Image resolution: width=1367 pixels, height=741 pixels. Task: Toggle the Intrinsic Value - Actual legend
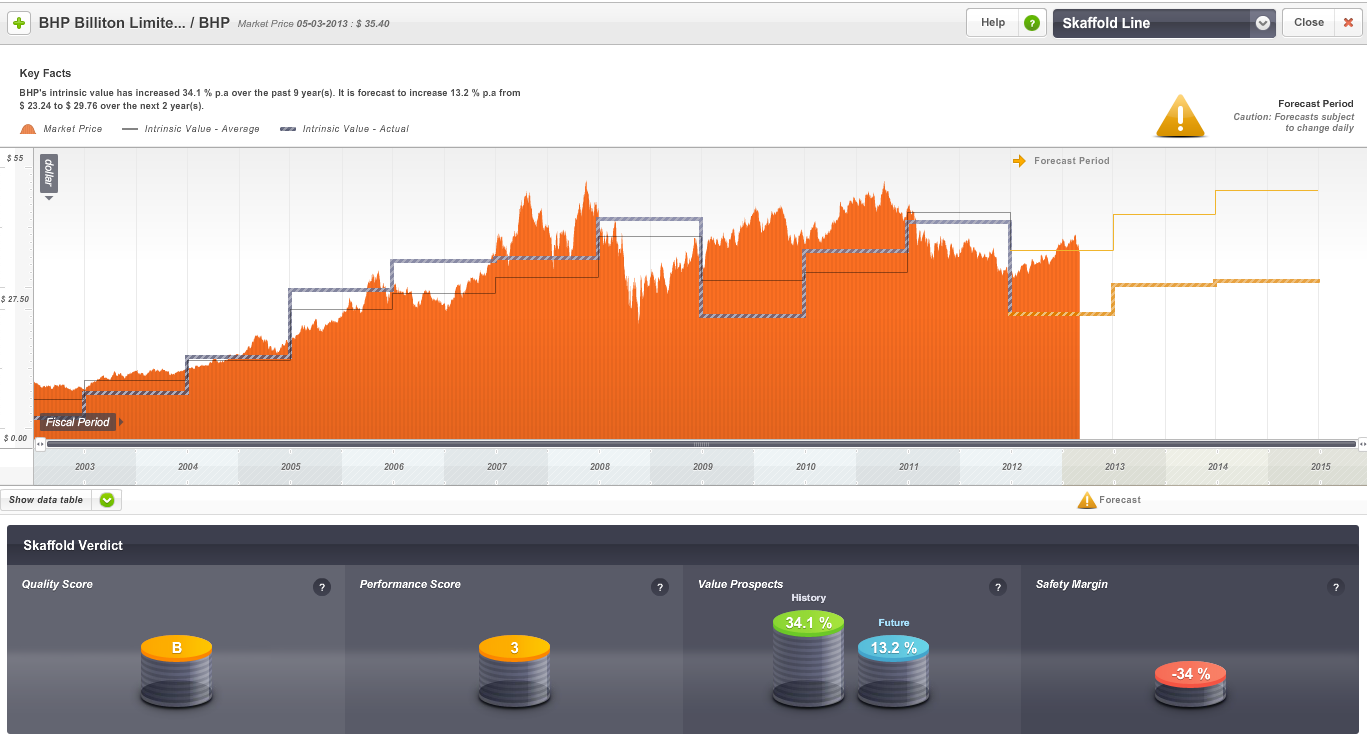[344, 129]
